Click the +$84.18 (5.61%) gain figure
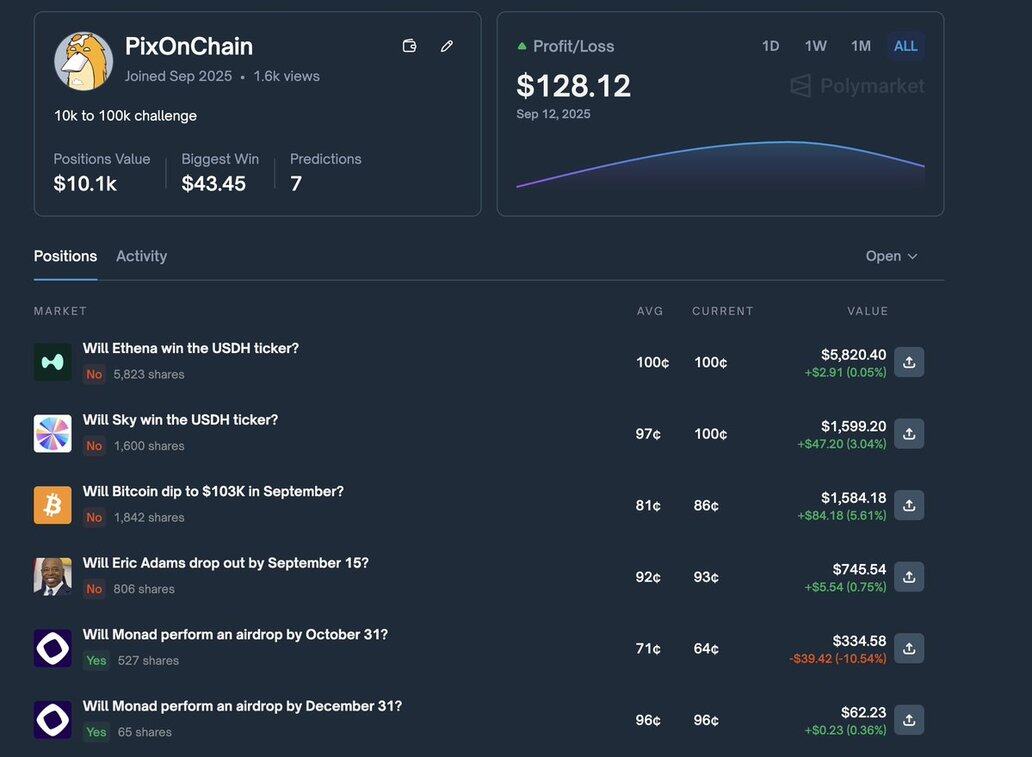 pos(842,515)
